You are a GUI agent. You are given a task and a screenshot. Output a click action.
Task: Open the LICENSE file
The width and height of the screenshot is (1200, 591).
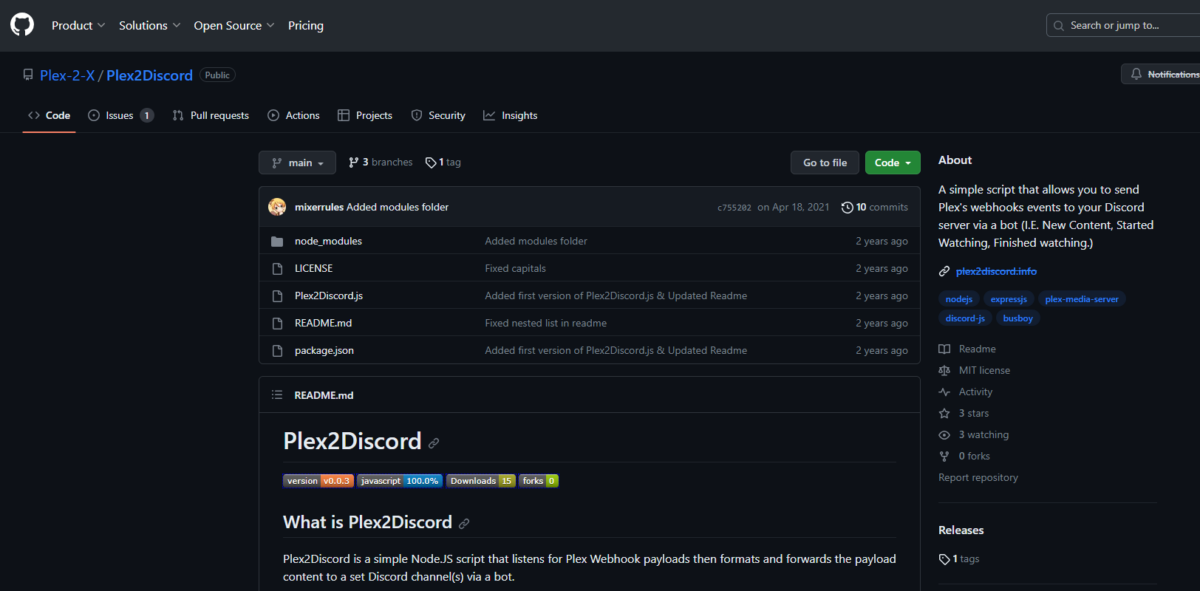[x=314, y=268]
